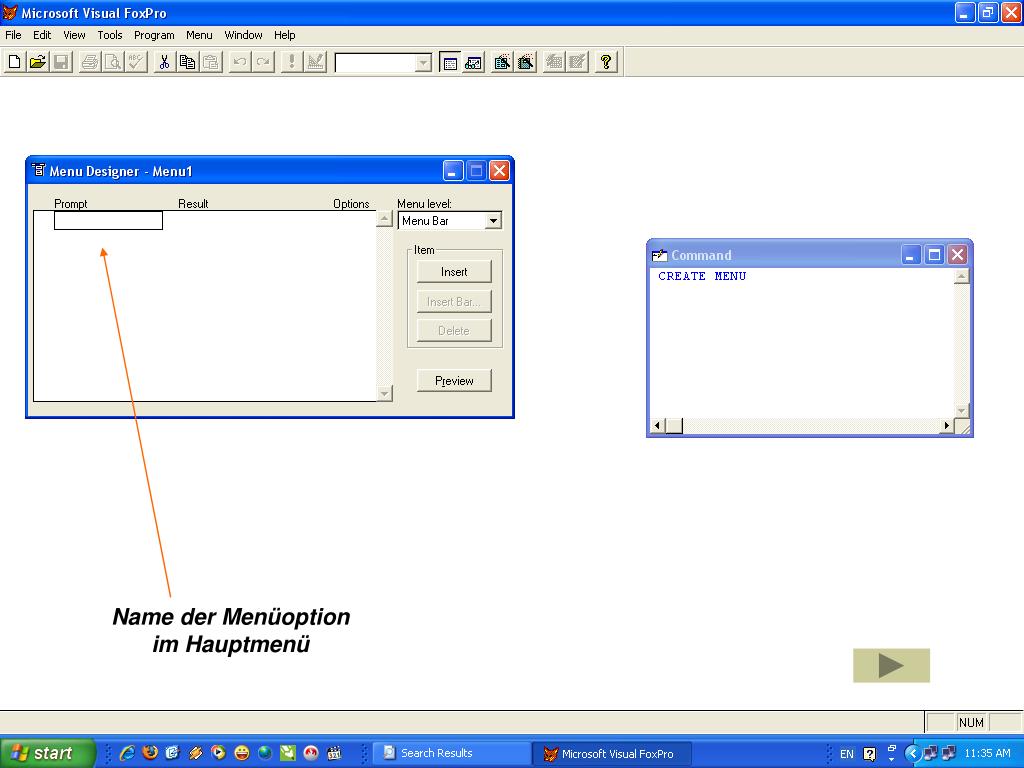1024x768 pixels.
Task: Click the Print Preview toolbar icon
Action: click(113, 62)
